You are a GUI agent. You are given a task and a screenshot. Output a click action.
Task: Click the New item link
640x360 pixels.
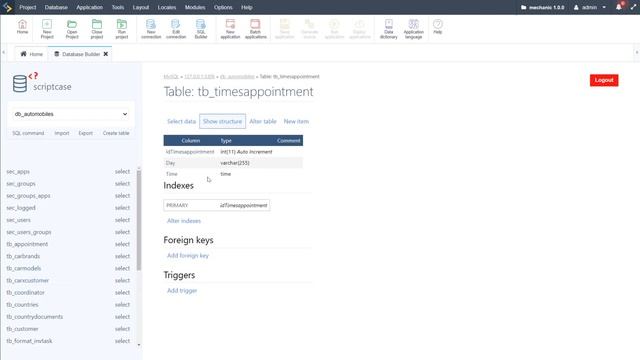click(x=296, y=121)
